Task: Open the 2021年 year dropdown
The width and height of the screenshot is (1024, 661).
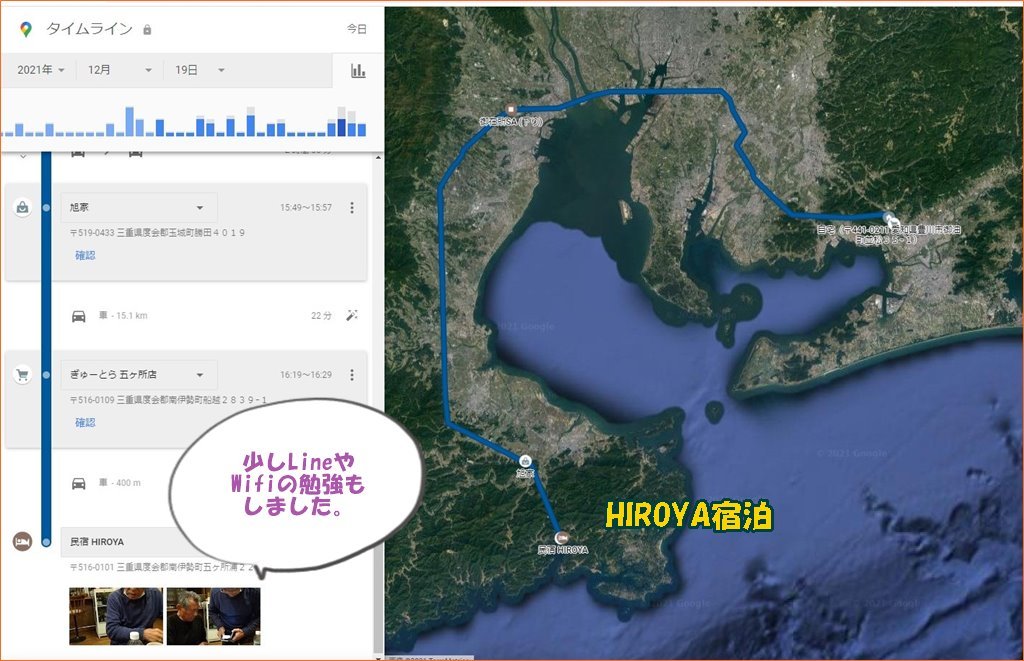Action: pyautogui.click(x=41, y=70)
